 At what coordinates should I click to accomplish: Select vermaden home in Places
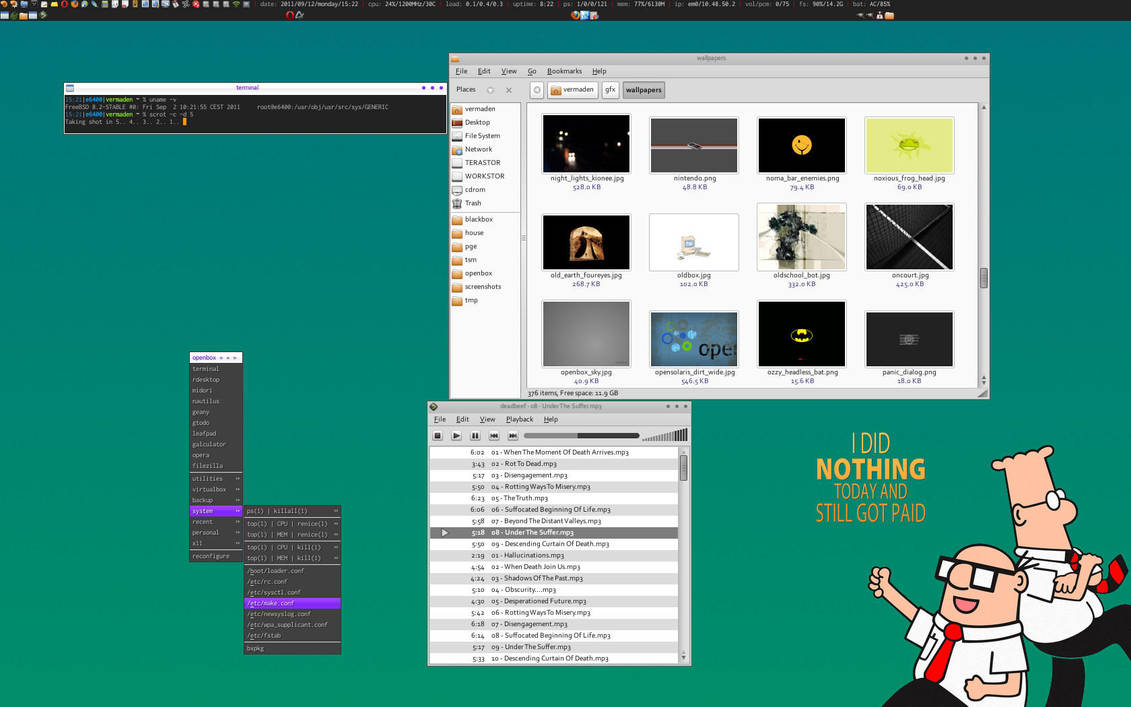[x=485, y=109]
